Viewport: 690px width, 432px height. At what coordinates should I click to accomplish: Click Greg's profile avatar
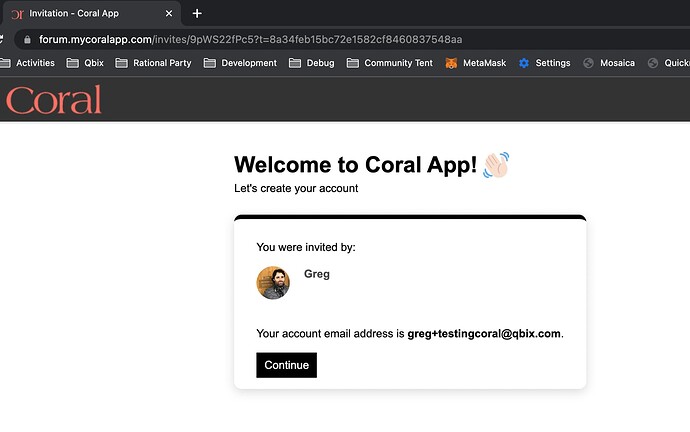click(x=273, y=282)
